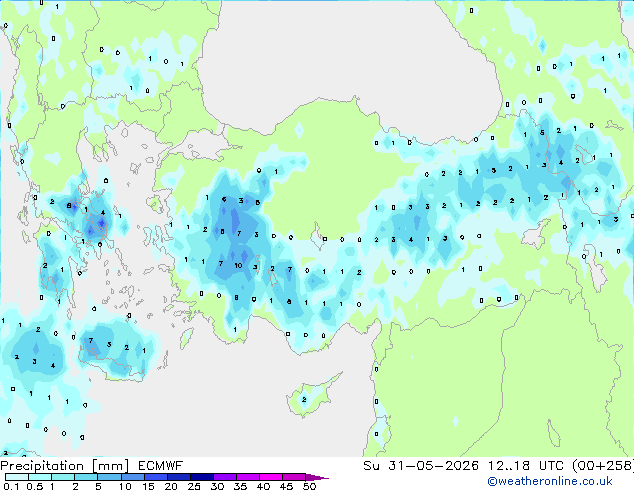
Task: Click the '10' precipitation value on the map
Action: click(238, 266)
